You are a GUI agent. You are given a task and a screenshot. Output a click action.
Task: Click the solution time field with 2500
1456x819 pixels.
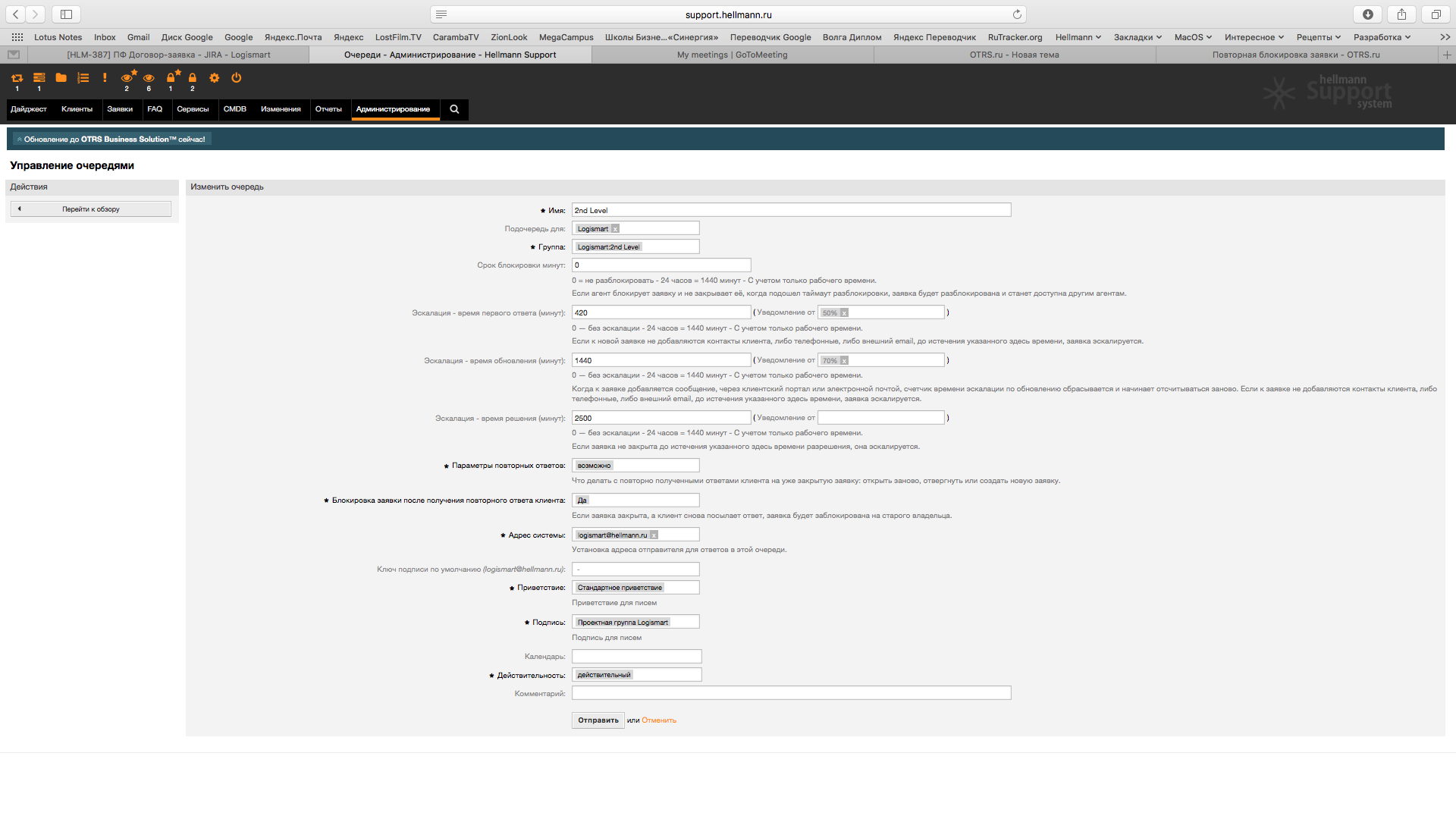coord(661,418)
